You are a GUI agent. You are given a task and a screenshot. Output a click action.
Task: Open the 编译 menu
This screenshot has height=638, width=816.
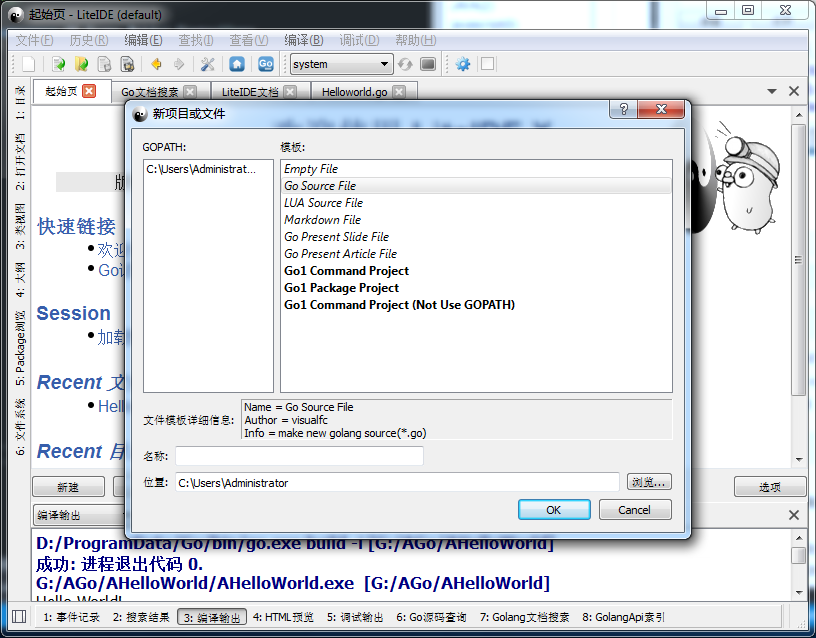click(303, 40)
